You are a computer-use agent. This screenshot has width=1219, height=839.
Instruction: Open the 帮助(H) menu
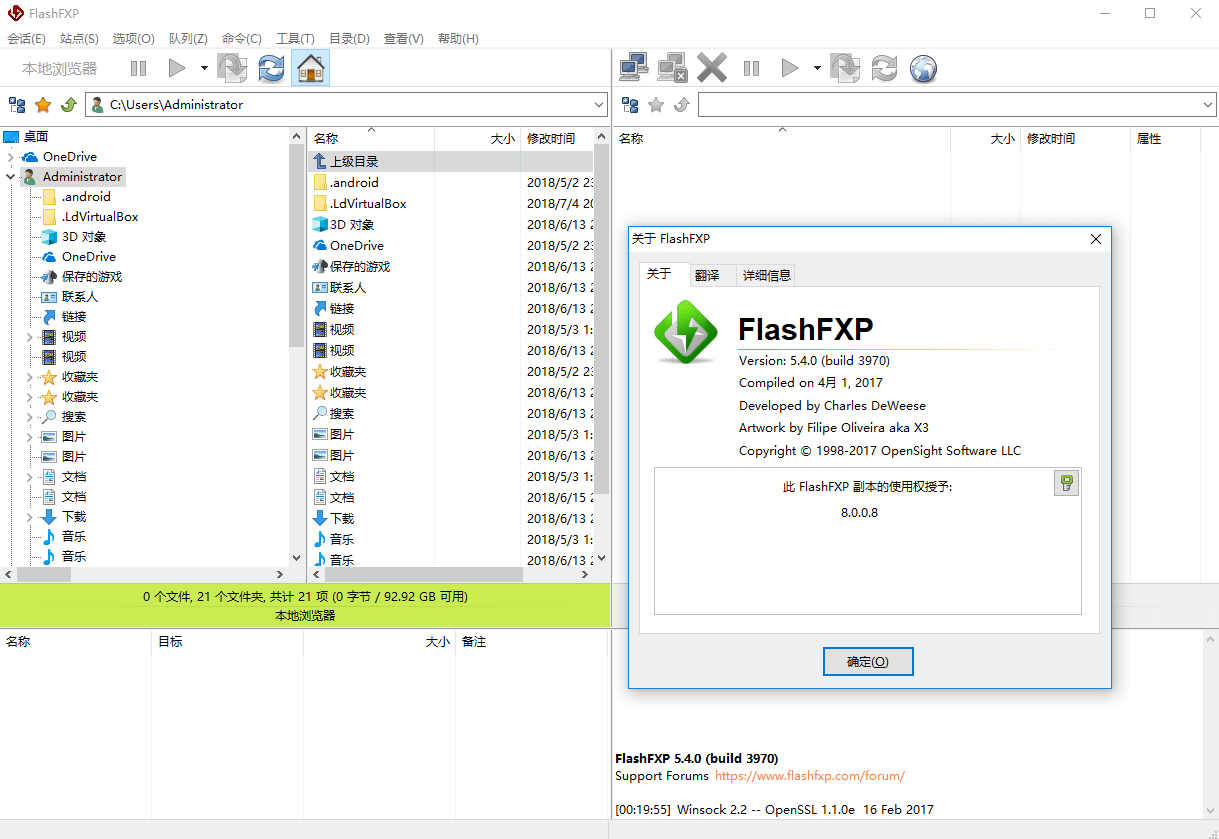click(x=458, y=39)
